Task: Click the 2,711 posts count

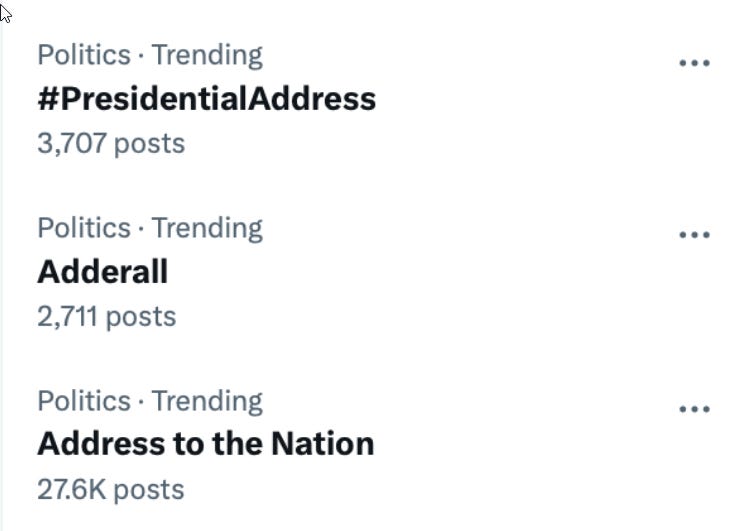Action: coord(107,317)
